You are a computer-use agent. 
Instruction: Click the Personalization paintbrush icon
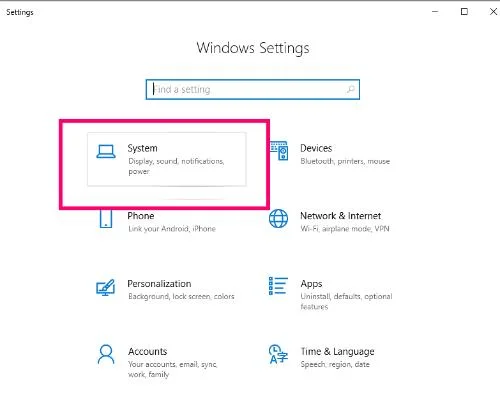pos(106,287)
